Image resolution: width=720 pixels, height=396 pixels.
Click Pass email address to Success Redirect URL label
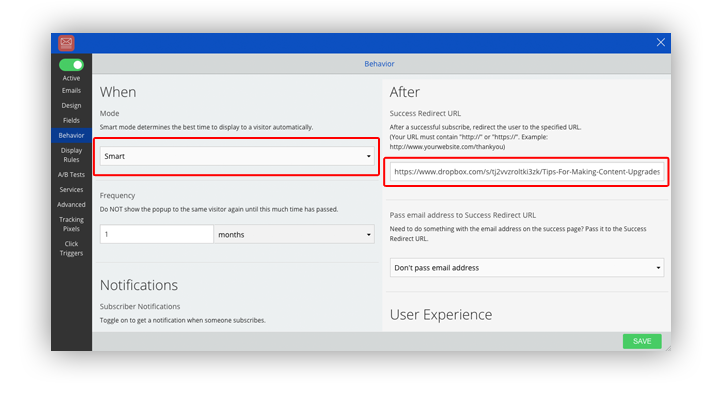click(x=463, y=215)
